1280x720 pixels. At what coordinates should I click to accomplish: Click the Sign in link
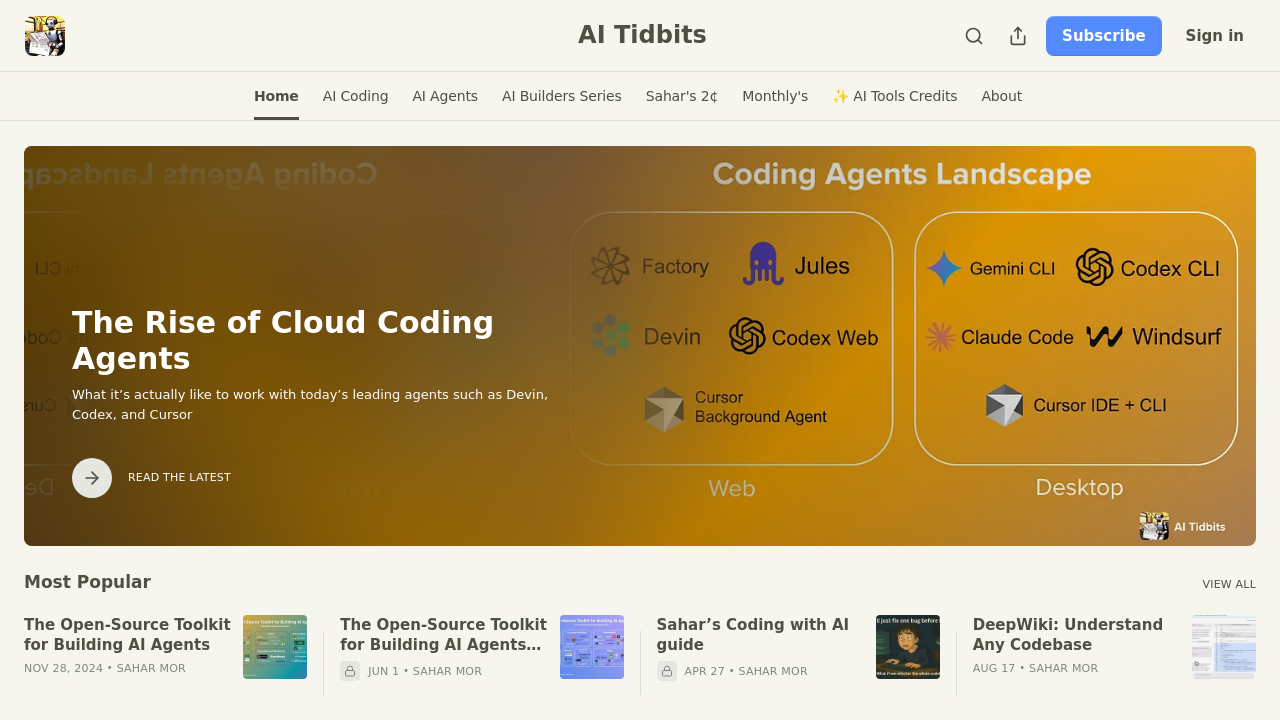pyautogui.click(x=1214, y=36)
